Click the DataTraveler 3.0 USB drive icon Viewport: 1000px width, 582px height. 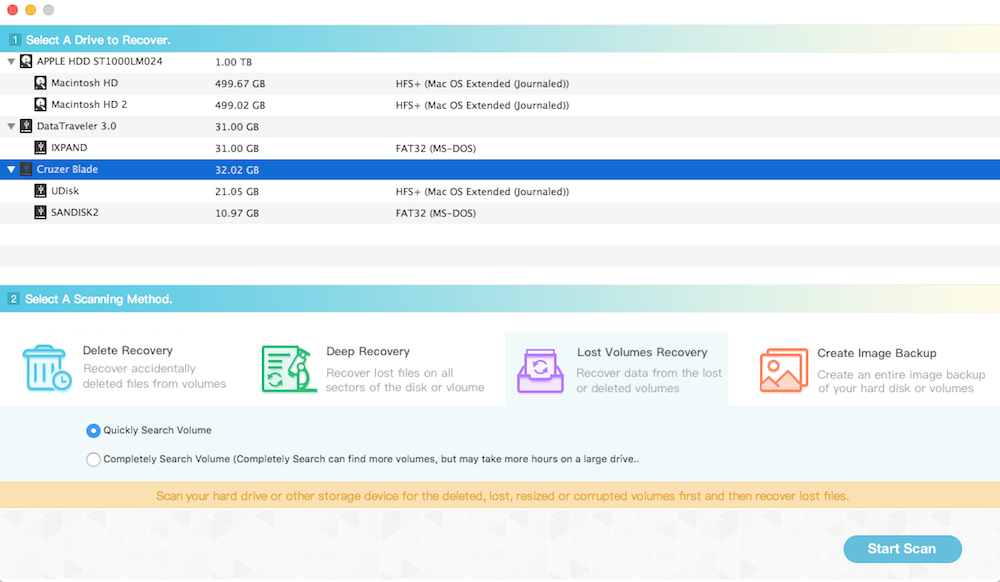click(26, 126)
